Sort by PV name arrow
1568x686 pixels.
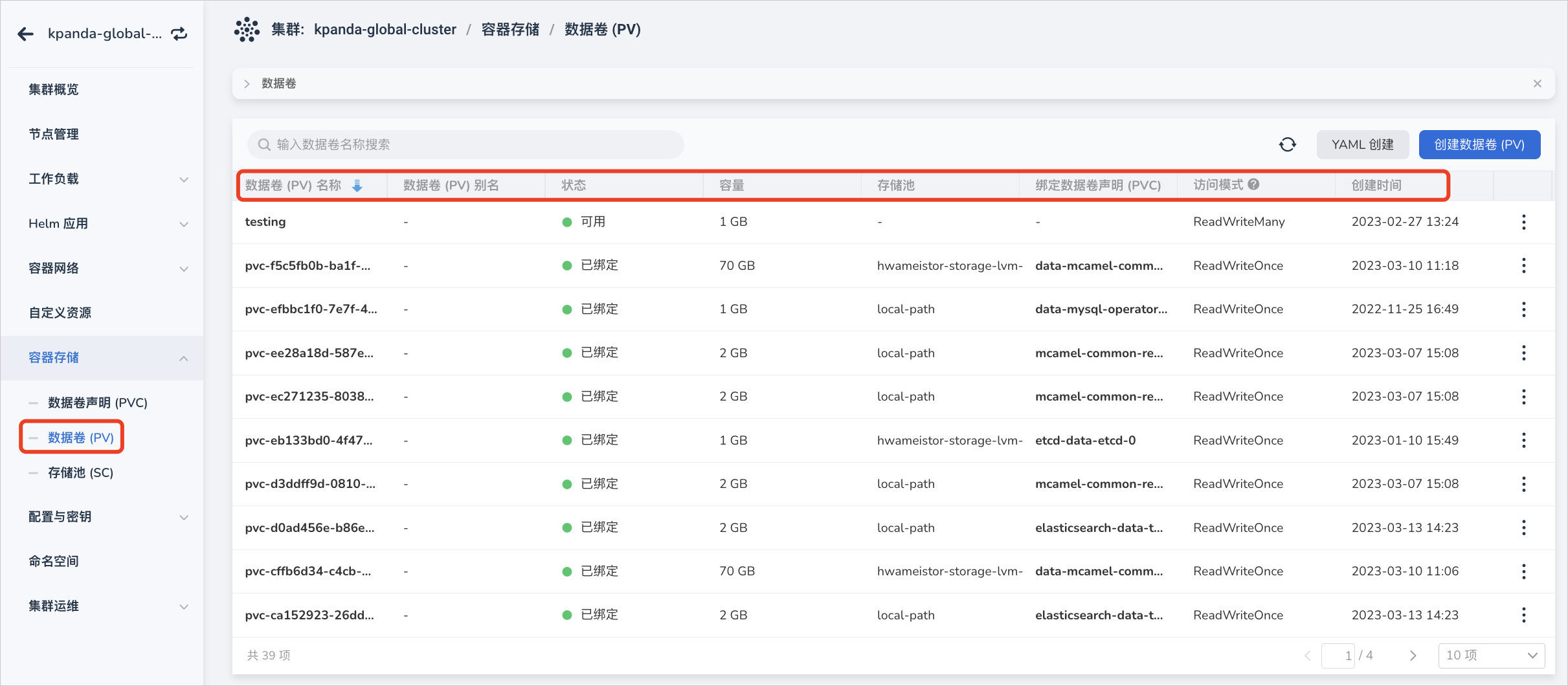click(x=357, y=186)
